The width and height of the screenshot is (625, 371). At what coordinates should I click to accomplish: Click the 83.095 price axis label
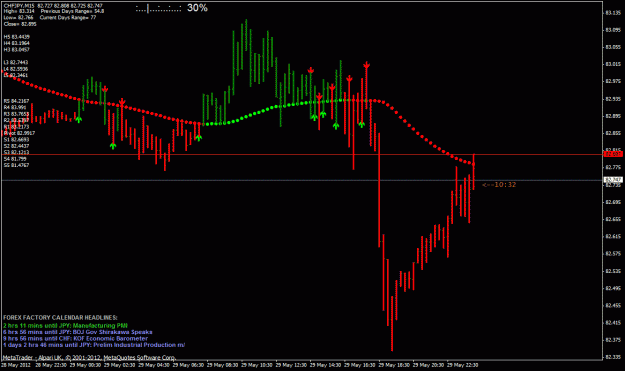[x=613, y=30]
